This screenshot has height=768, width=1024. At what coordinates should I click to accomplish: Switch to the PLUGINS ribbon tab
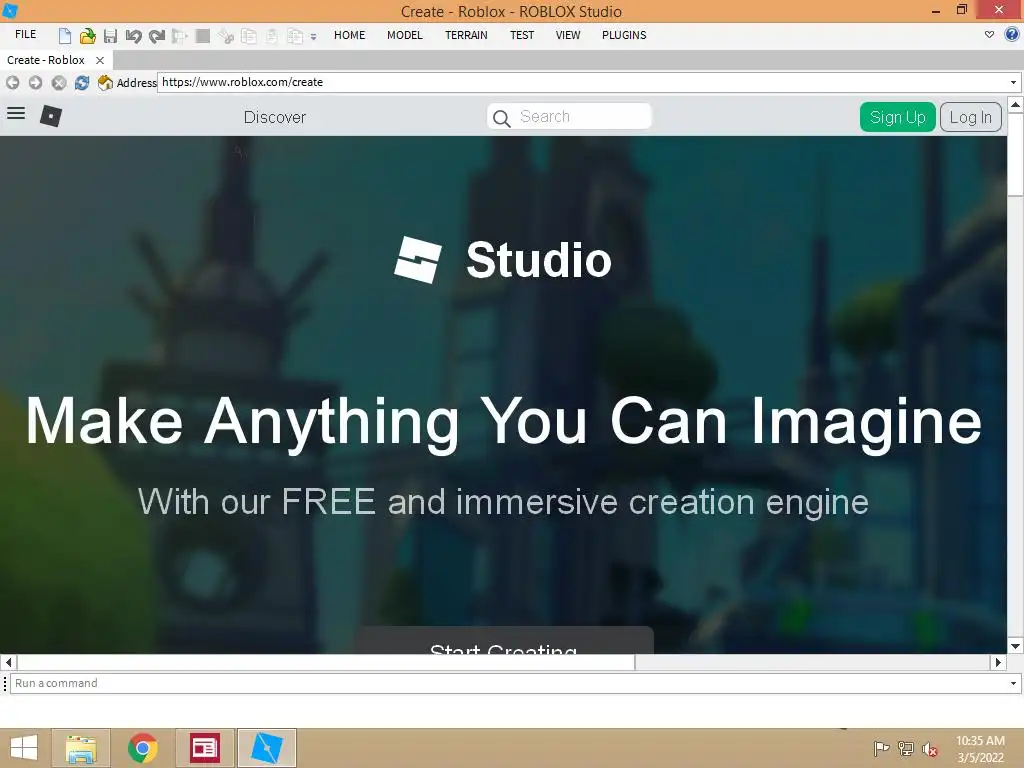624,35
